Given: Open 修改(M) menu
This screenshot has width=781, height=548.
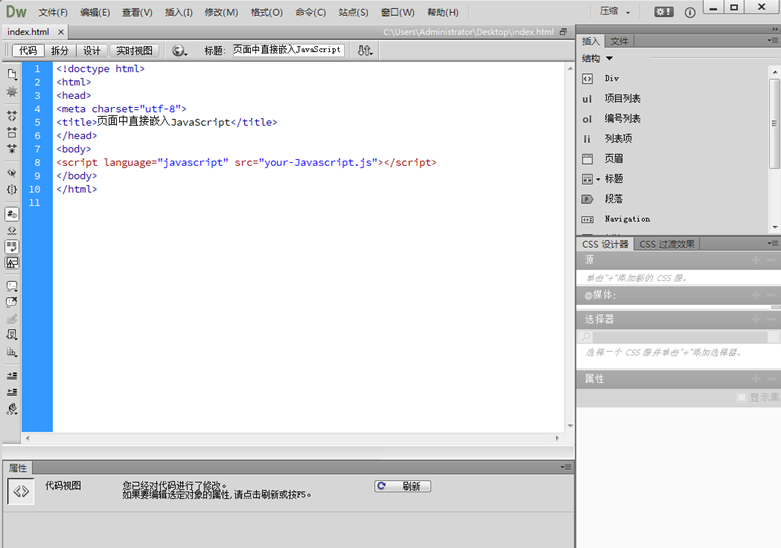Looking at the screenshot, I should tap(221, 12).
